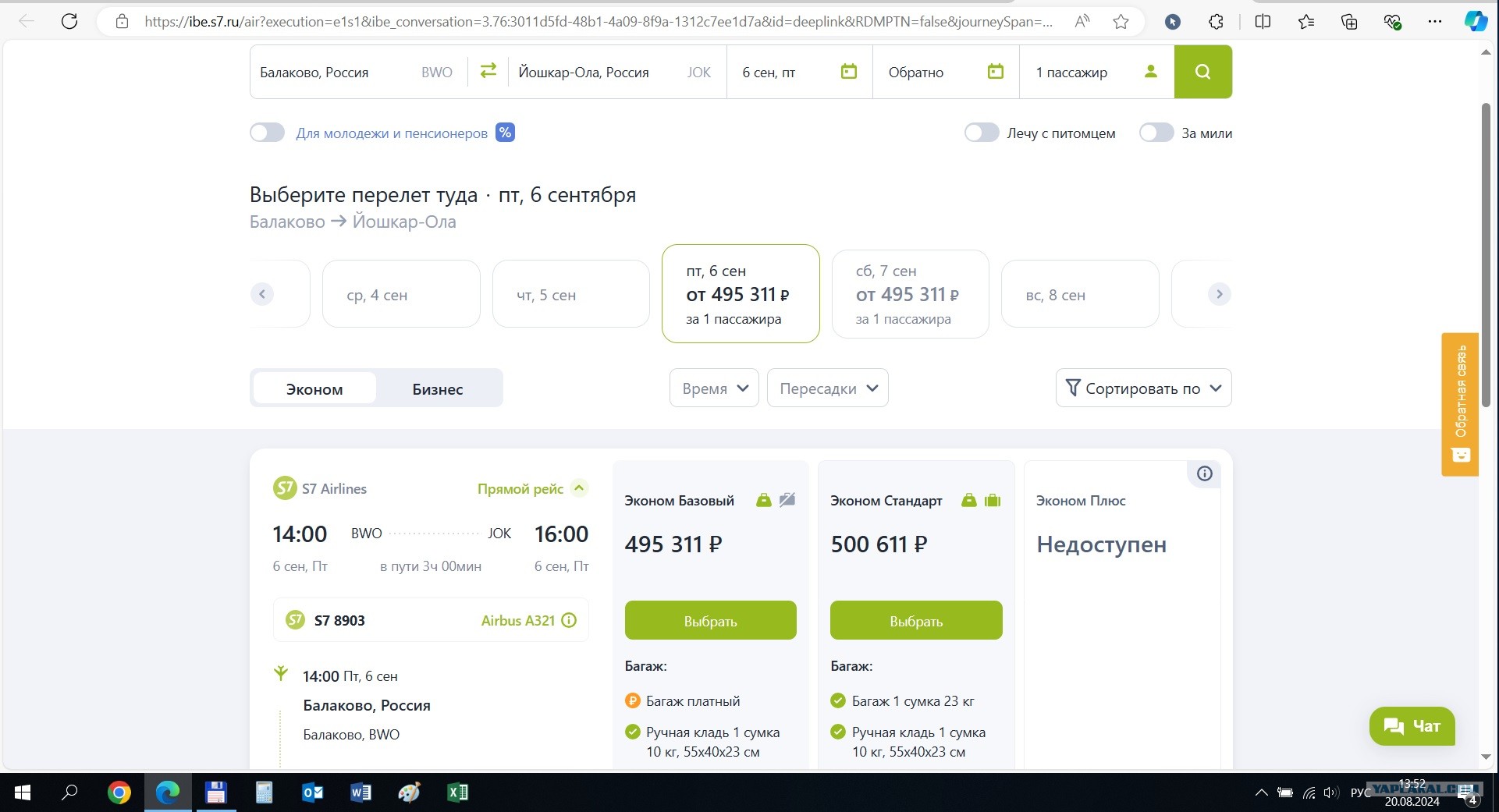
Task: Turn on the За мили switch
Action: click(x=1156, y=133)
